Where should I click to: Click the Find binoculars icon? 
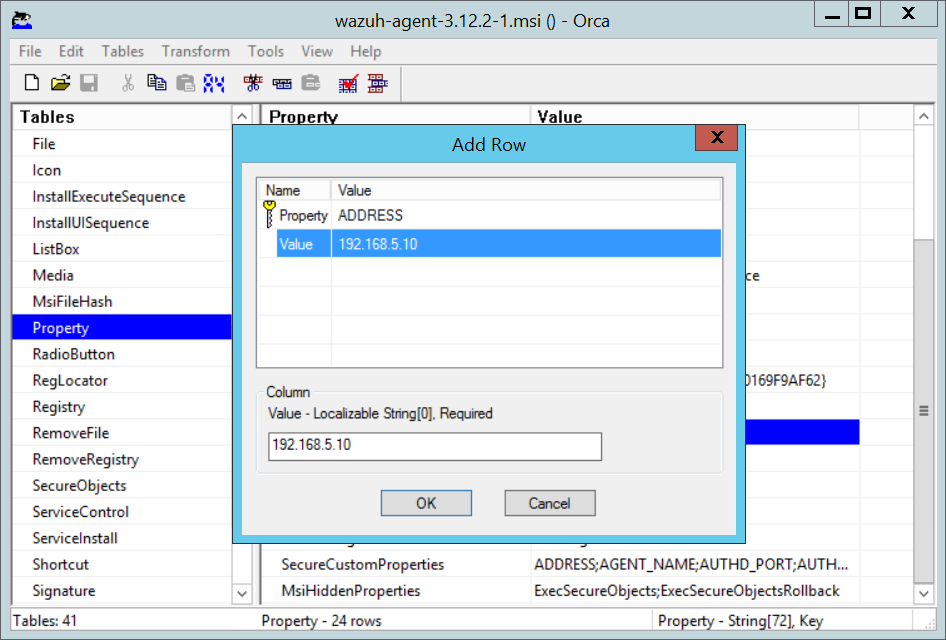(x=214, y=83)
